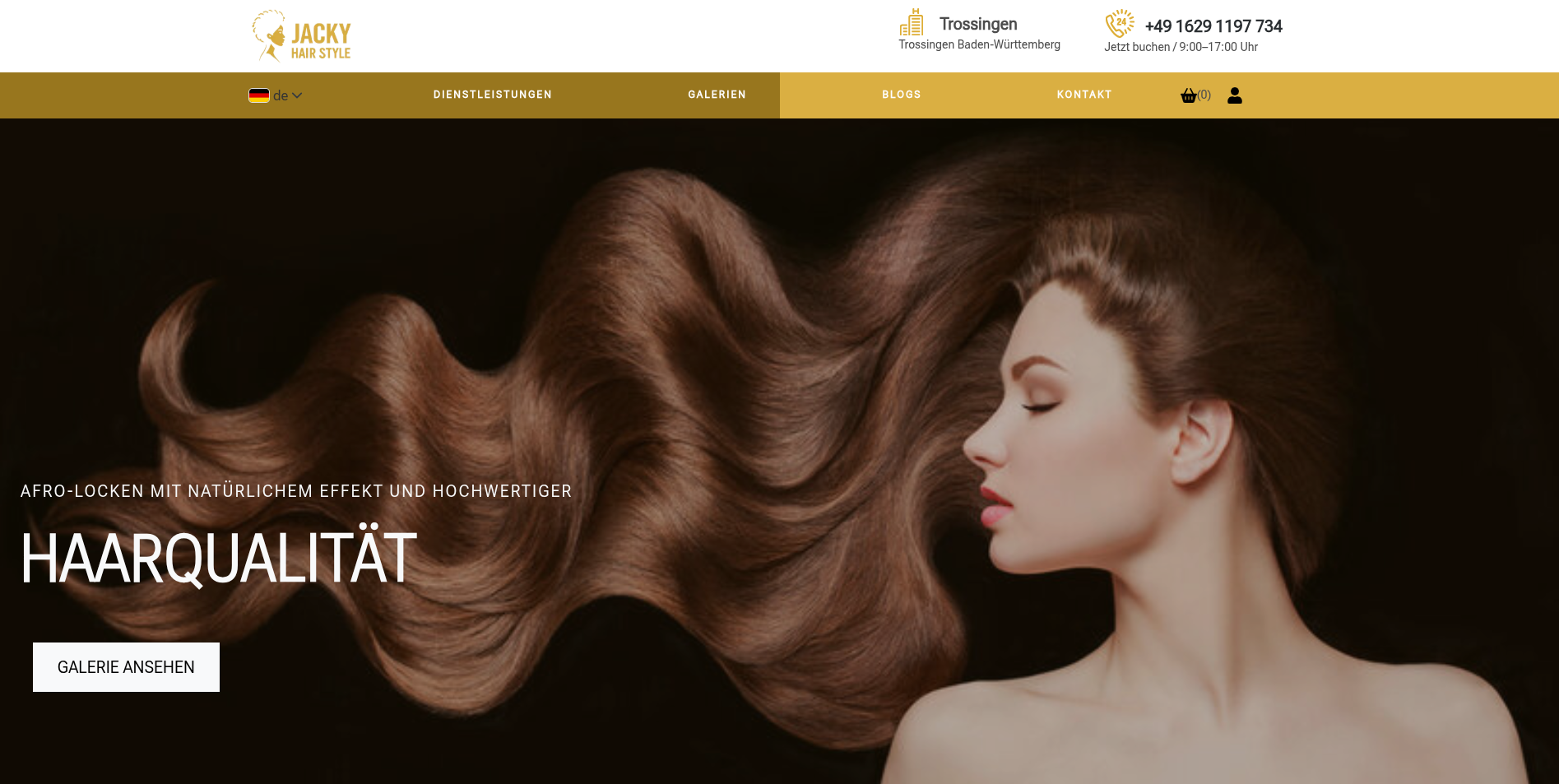Click the Jacky Hair Style logo
The height and width of the screenshot is (784, 1559).
[x=301, y=36]
